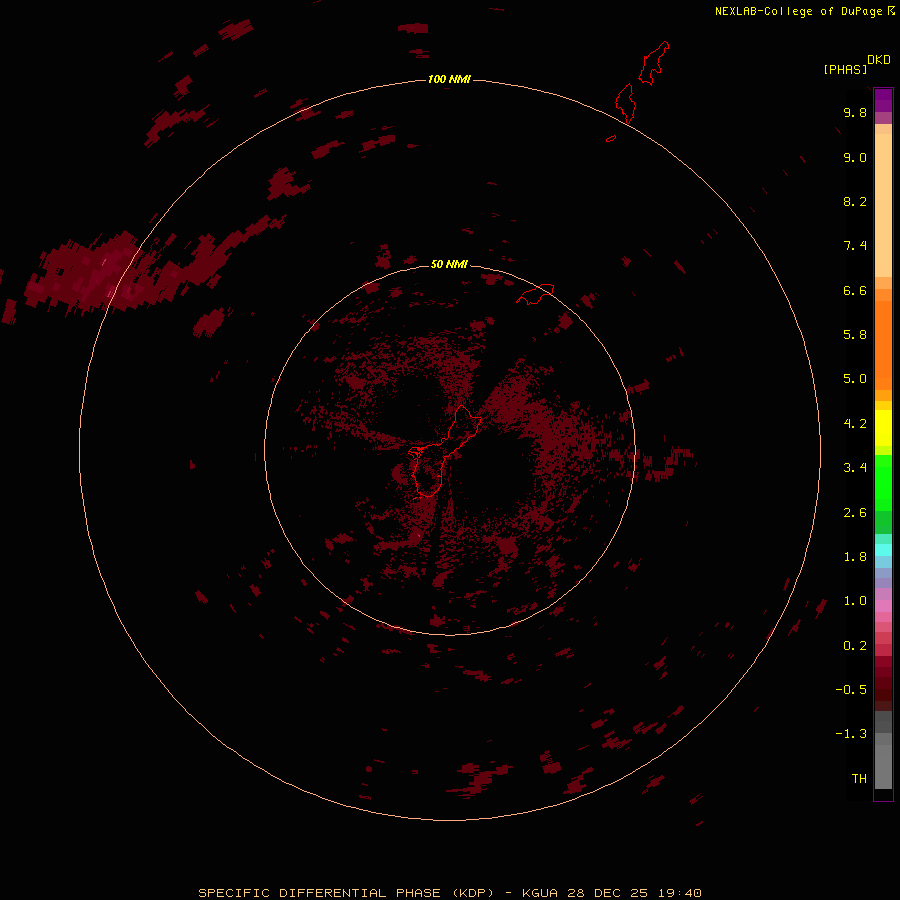Image resolution: width=900 pixels, height=900 pixels.
Task: Click the DKD units label above color bar
Action: tap(879, 60)
